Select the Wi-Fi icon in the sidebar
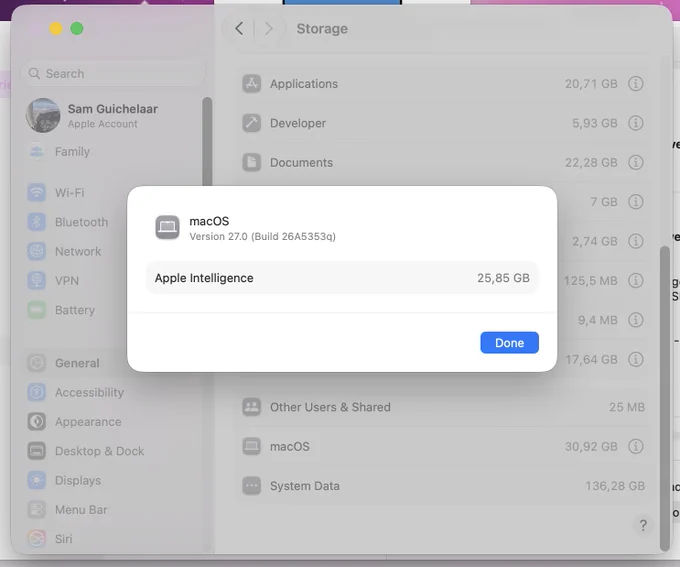Screen dimensions: 680x567 36,193
